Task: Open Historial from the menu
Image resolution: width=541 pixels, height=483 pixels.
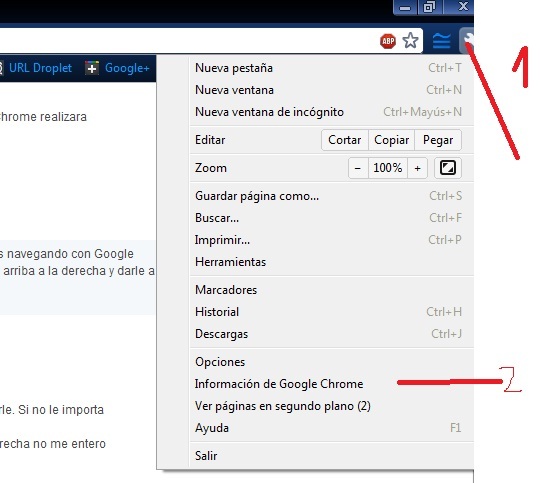Action: [332, 312]
